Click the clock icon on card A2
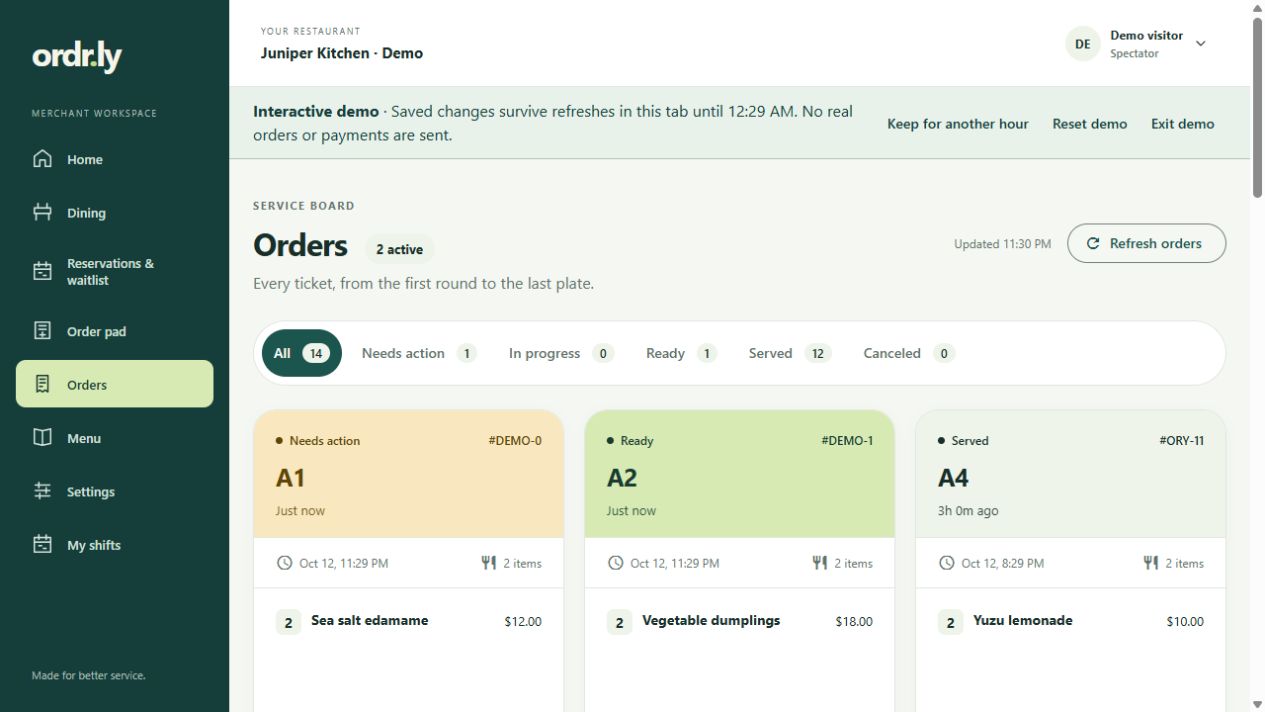The width and height of the screenshot is (1265, 712). click(616, 563)
